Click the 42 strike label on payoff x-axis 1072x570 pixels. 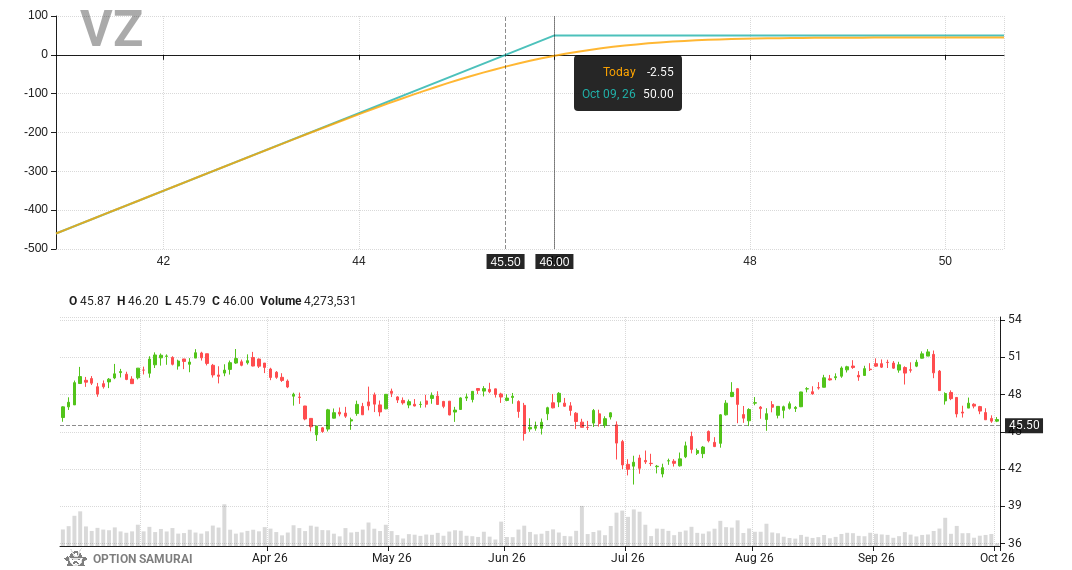[x=163, y=260]
